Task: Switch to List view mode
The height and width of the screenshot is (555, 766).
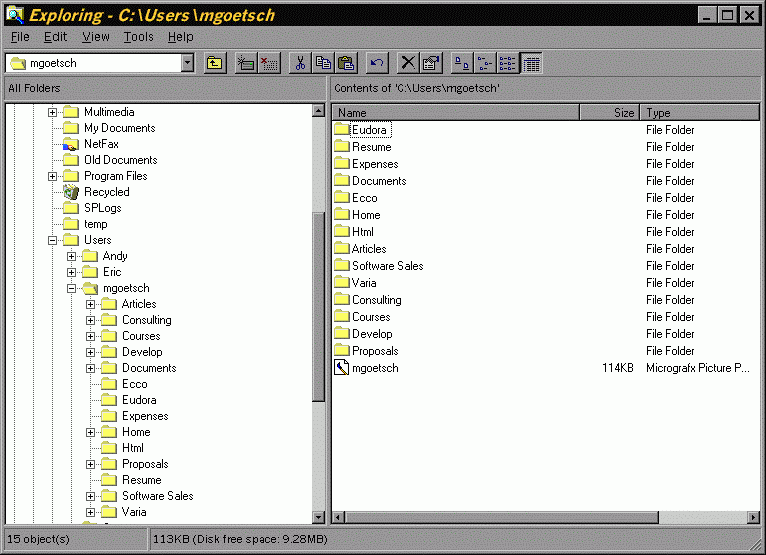Action: [508, 63]
